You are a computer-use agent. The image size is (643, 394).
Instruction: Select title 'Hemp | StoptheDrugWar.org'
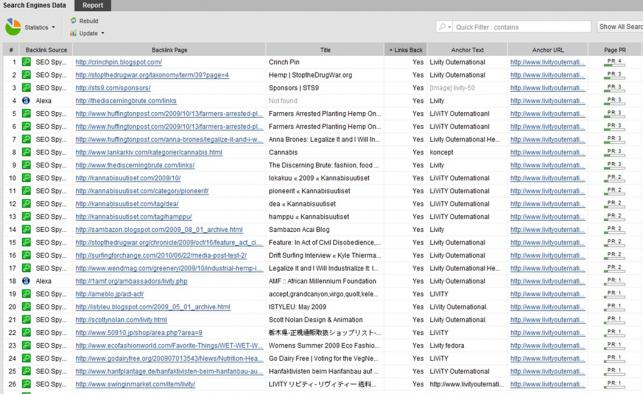coord(310,75)
